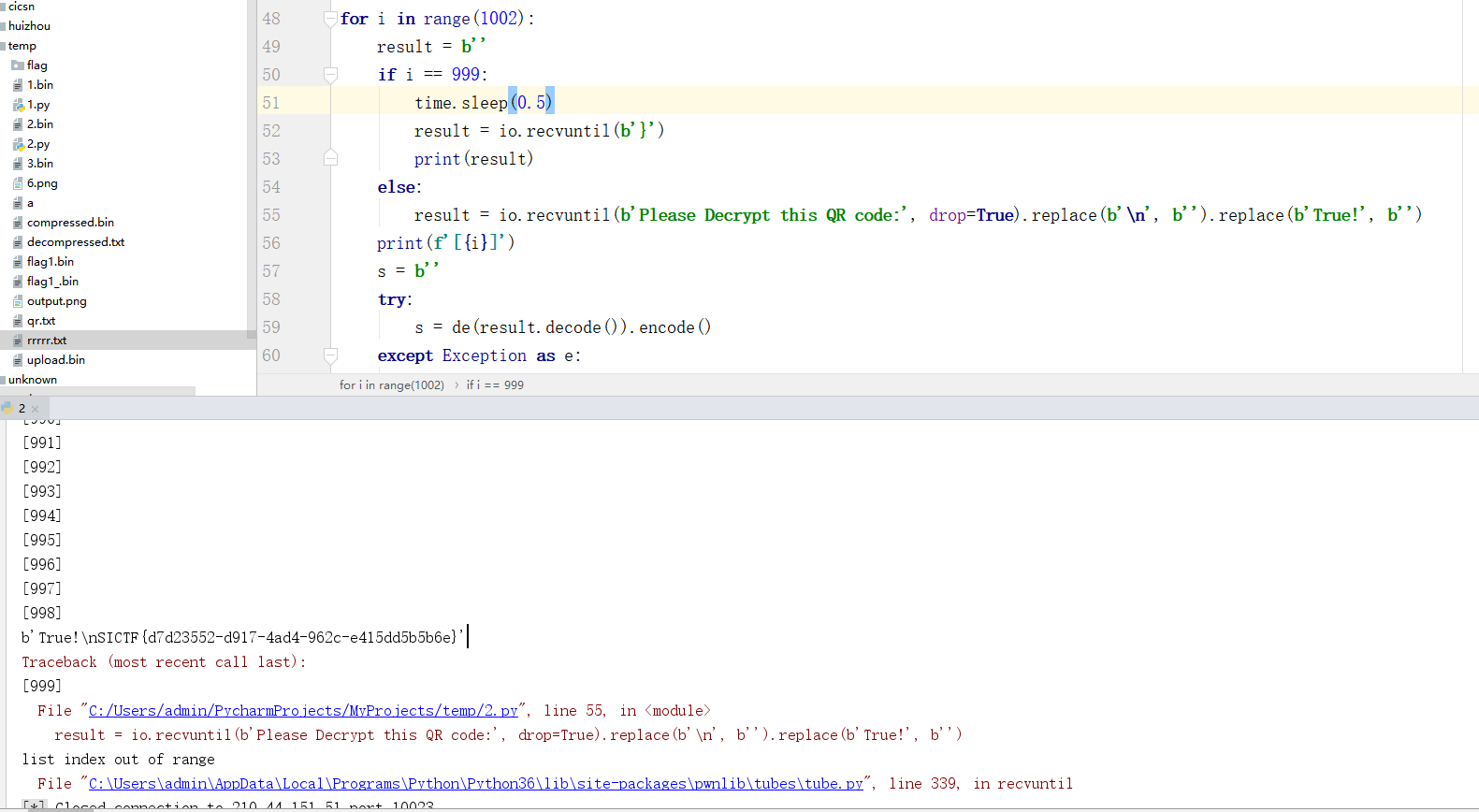Switch to the run tab named 2

(x=21, y=409)
